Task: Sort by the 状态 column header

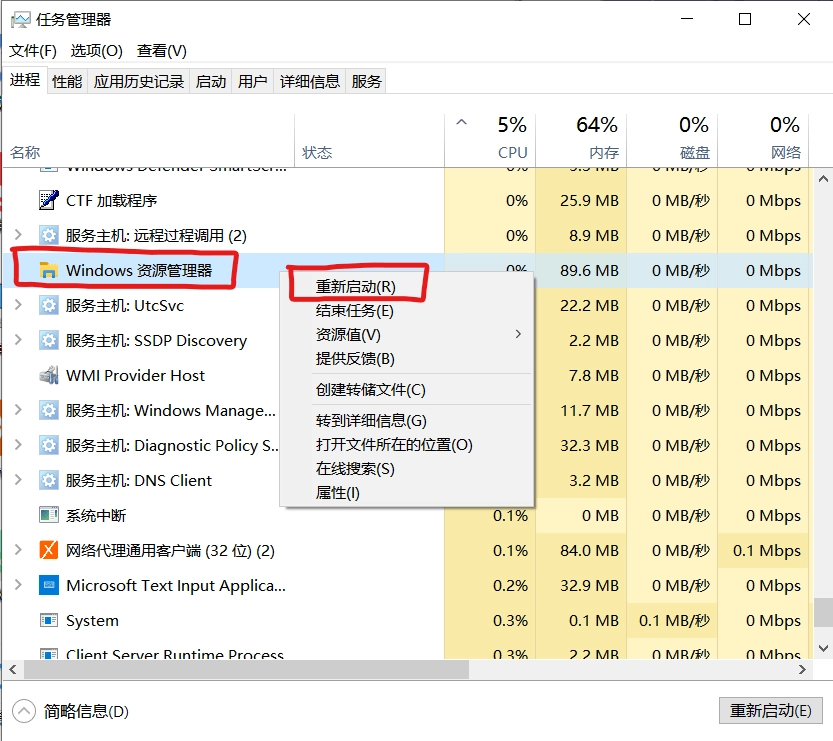Action: point(369,139)
